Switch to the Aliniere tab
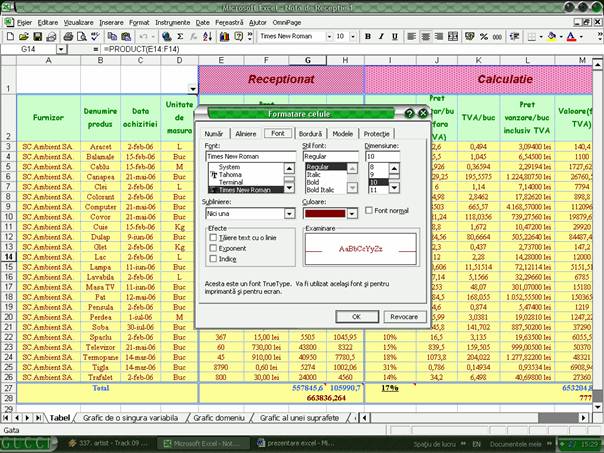The height and width of the screenshot is (453, 604). pyautogui.click(x=246, y=134)
